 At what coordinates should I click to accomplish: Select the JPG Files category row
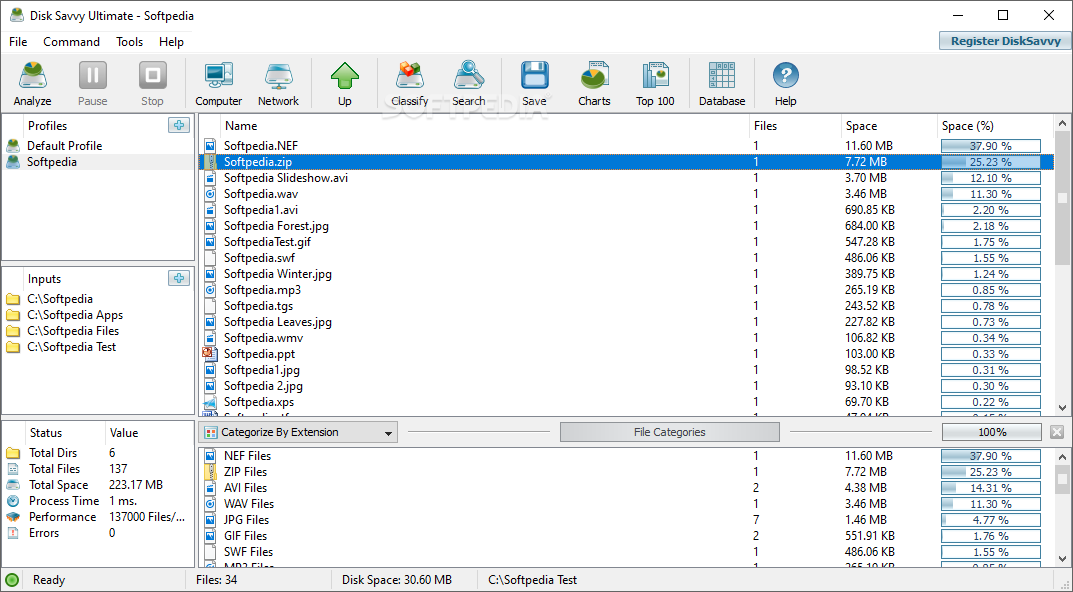(627, 520)
